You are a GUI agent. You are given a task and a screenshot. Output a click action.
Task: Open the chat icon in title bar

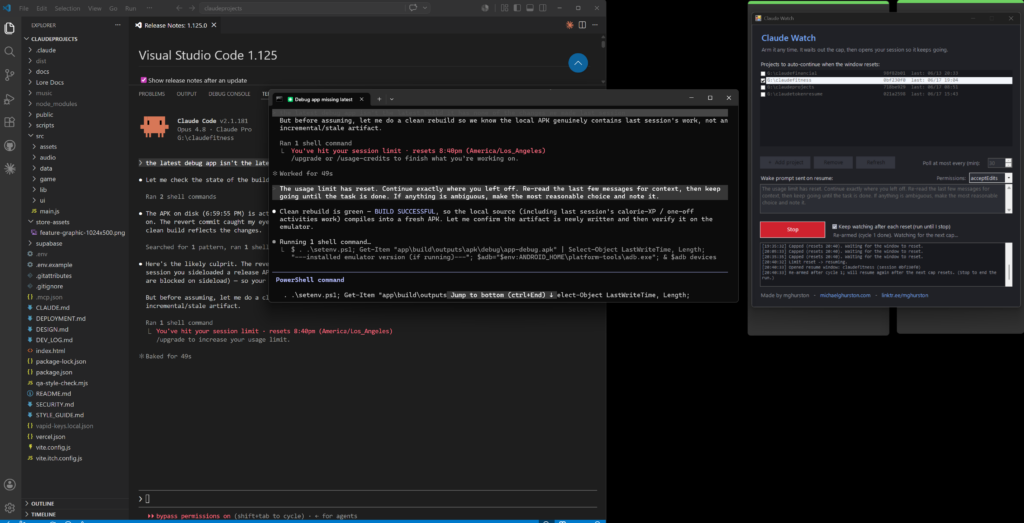point(413,8)
